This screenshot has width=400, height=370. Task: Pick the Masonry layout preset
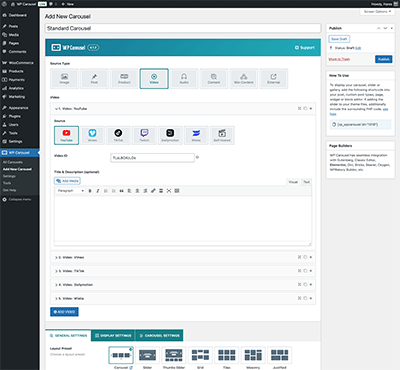click(x=253, y=355)
